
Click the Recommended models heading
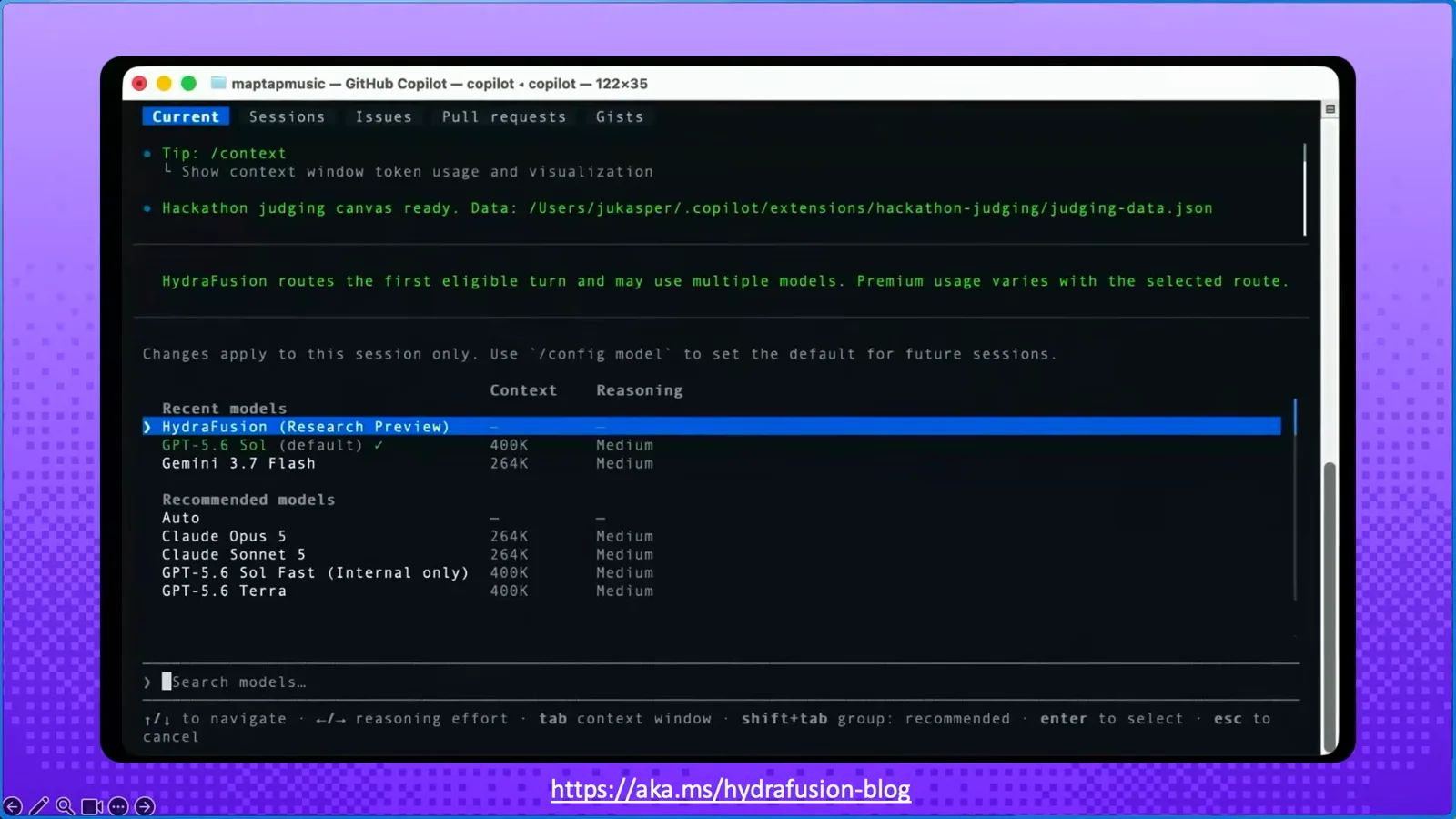pos(248,500)
